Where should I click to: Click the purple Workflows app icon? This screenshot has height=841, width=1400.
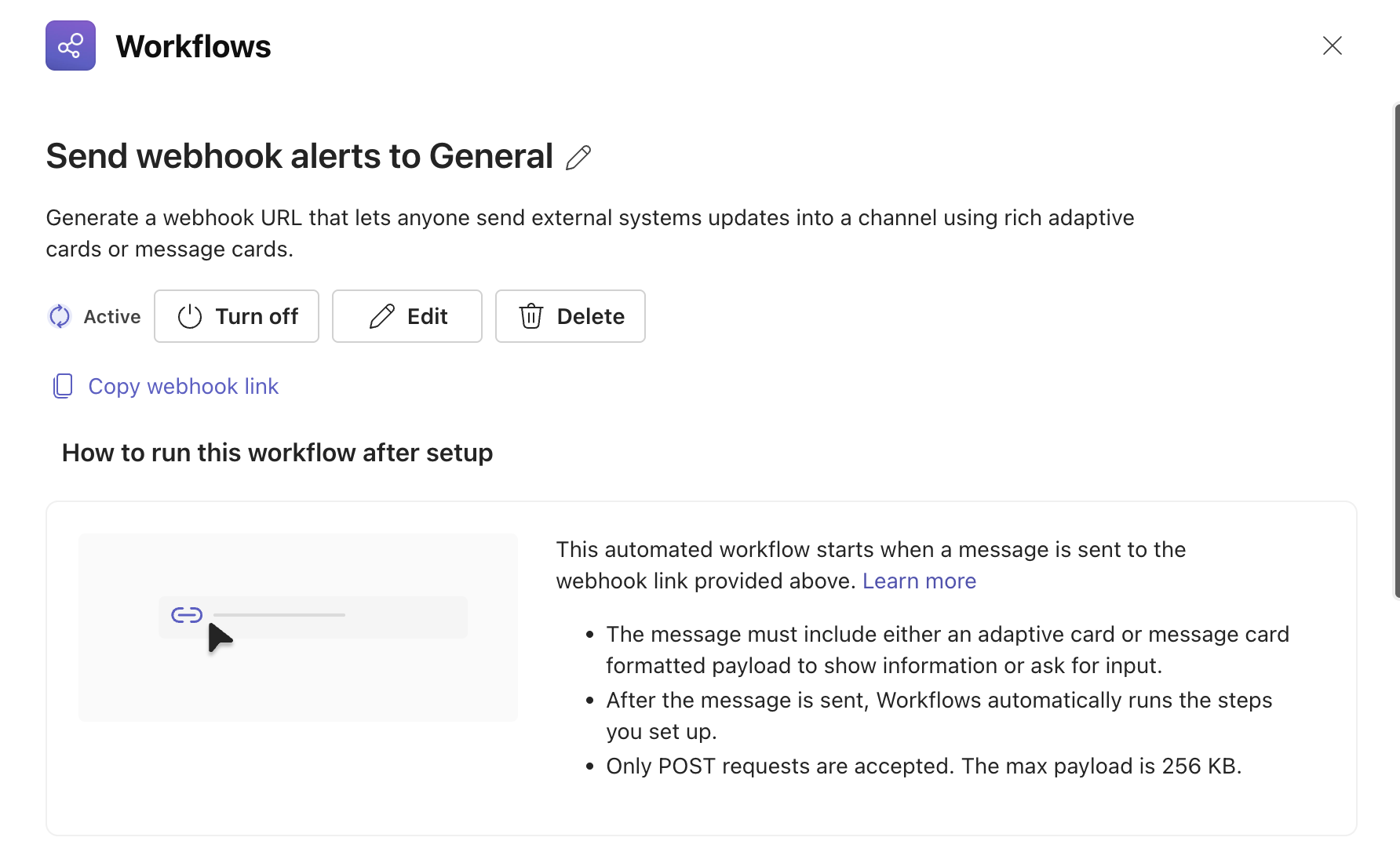(x=71, y=46)
